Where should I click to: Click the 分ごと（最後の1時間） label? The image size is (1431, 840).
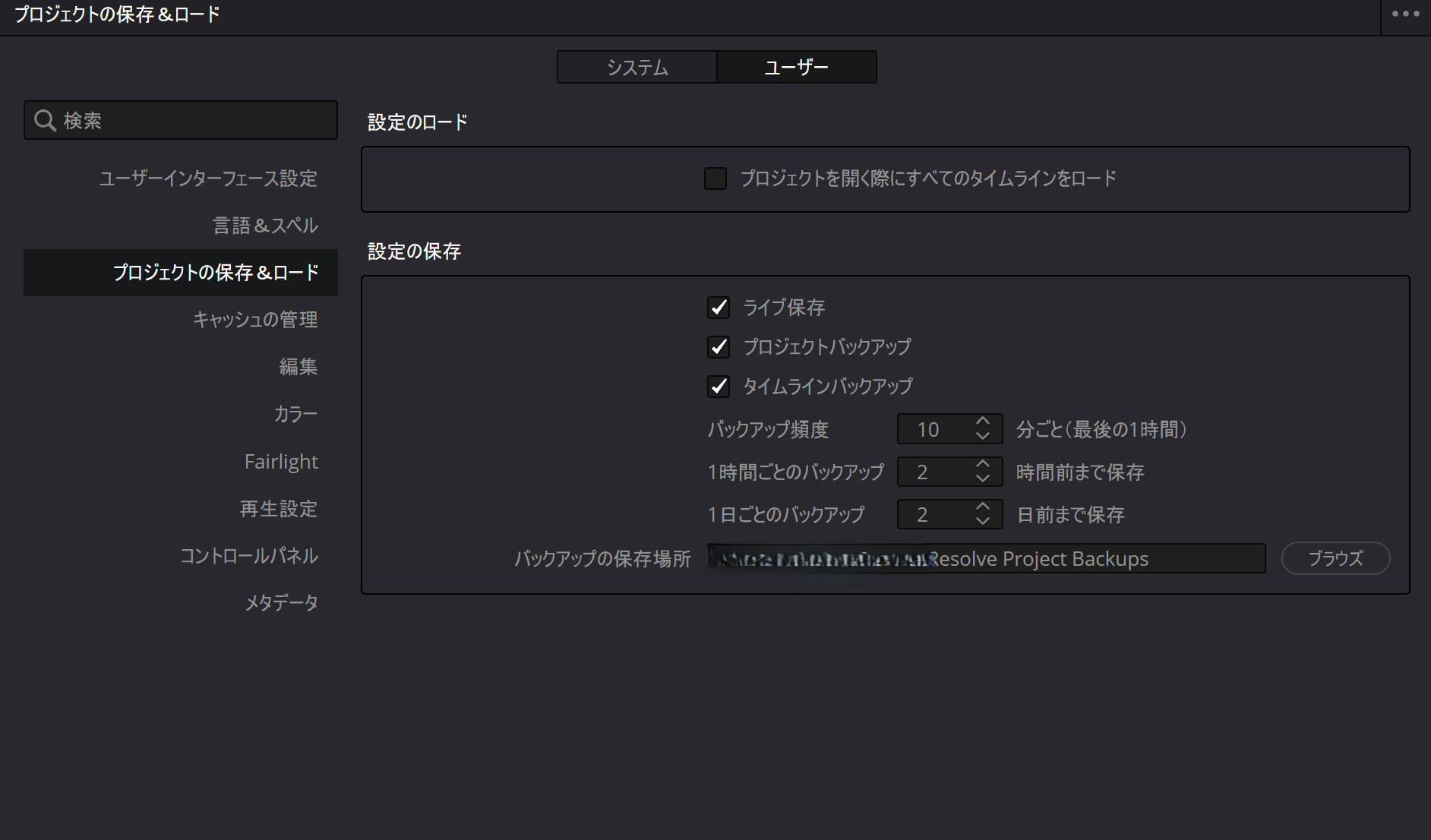tap(1101, 429)
